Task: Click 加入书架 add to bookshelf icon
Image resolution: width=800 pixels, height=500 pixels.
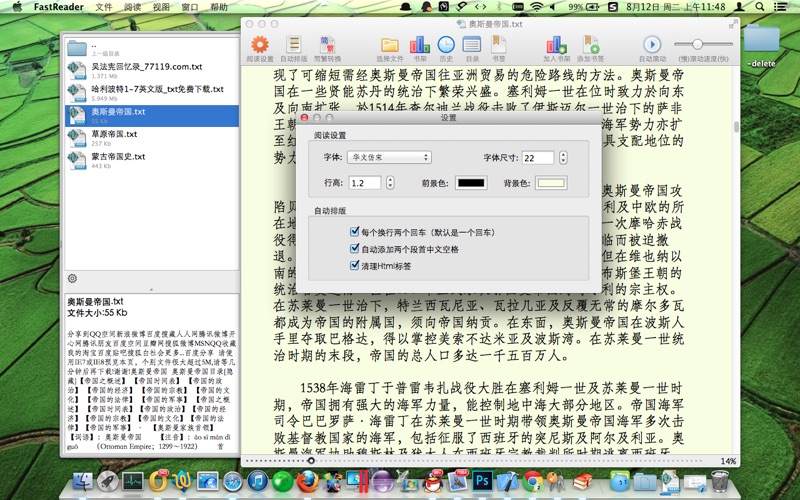Action: tap(556, 45)
